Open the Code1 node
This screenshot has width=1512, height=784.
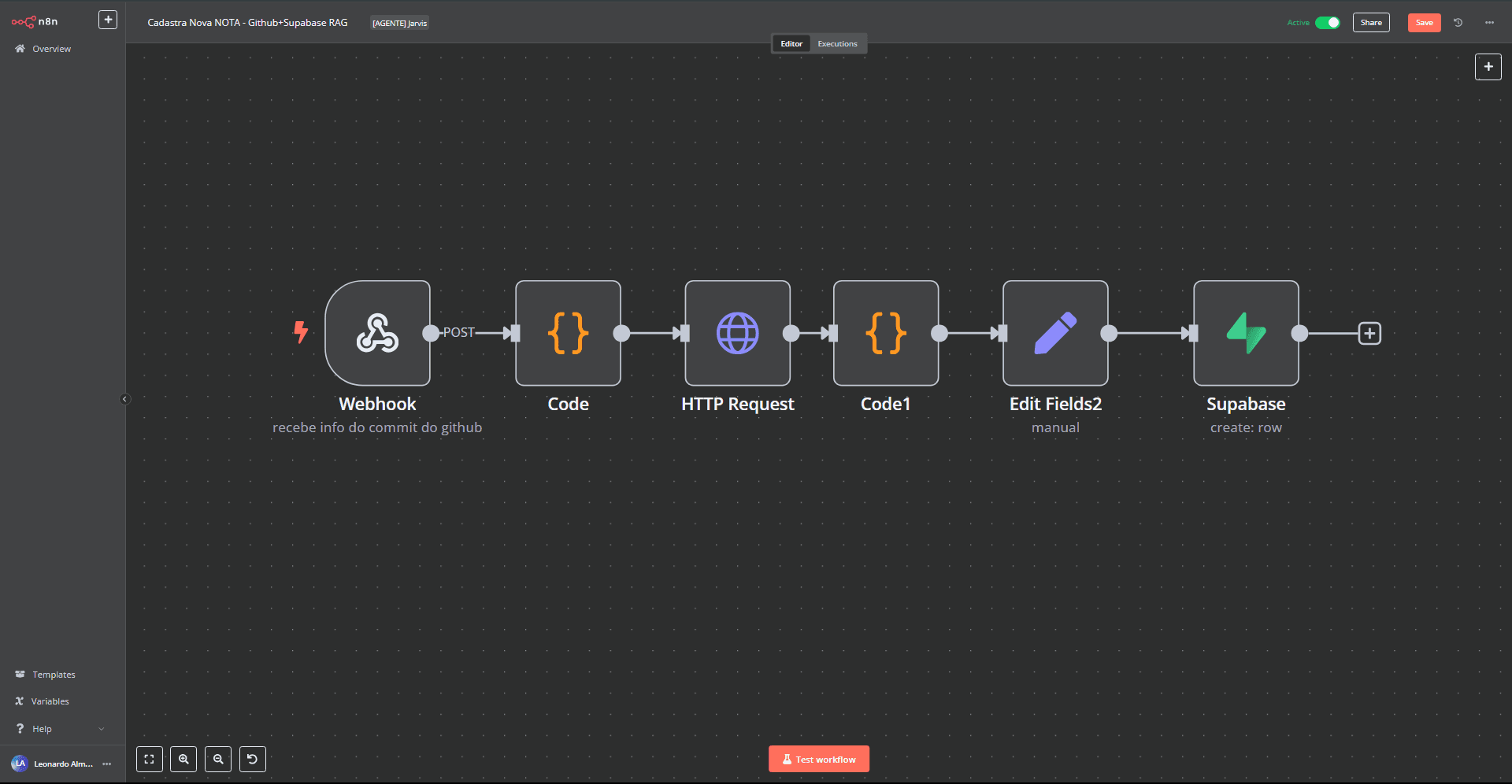click(885, 333)
